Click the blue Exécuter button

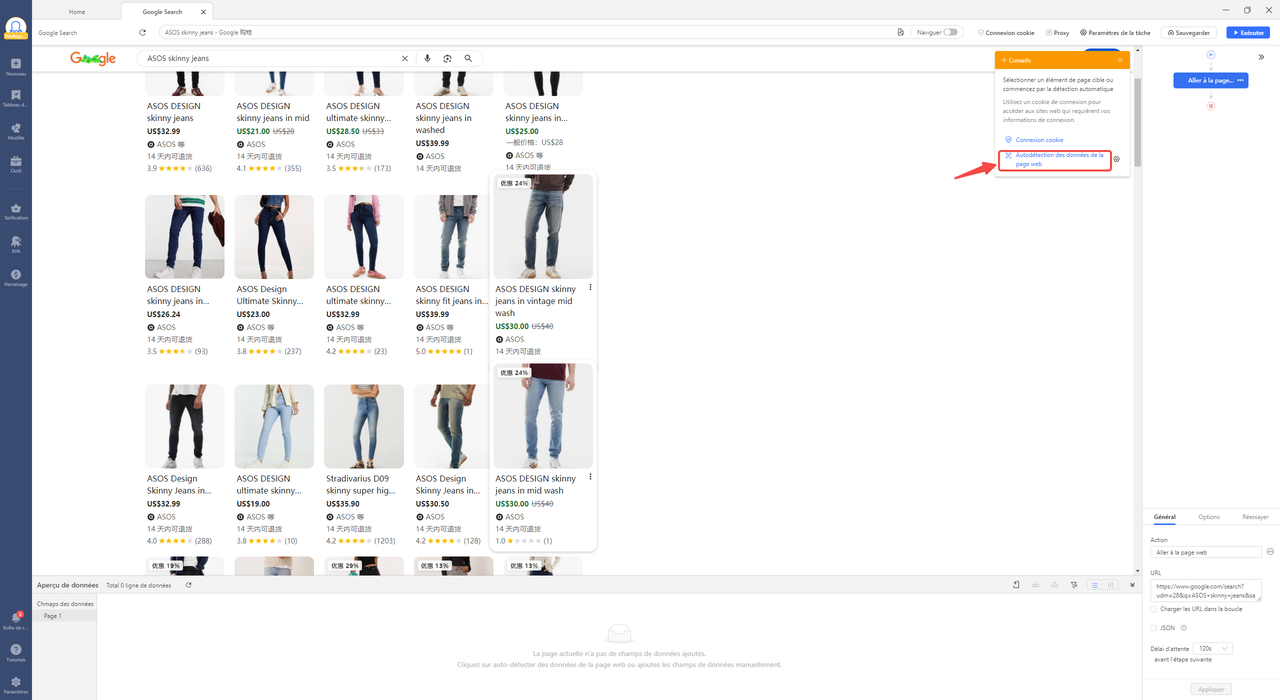click(1248, 32)
